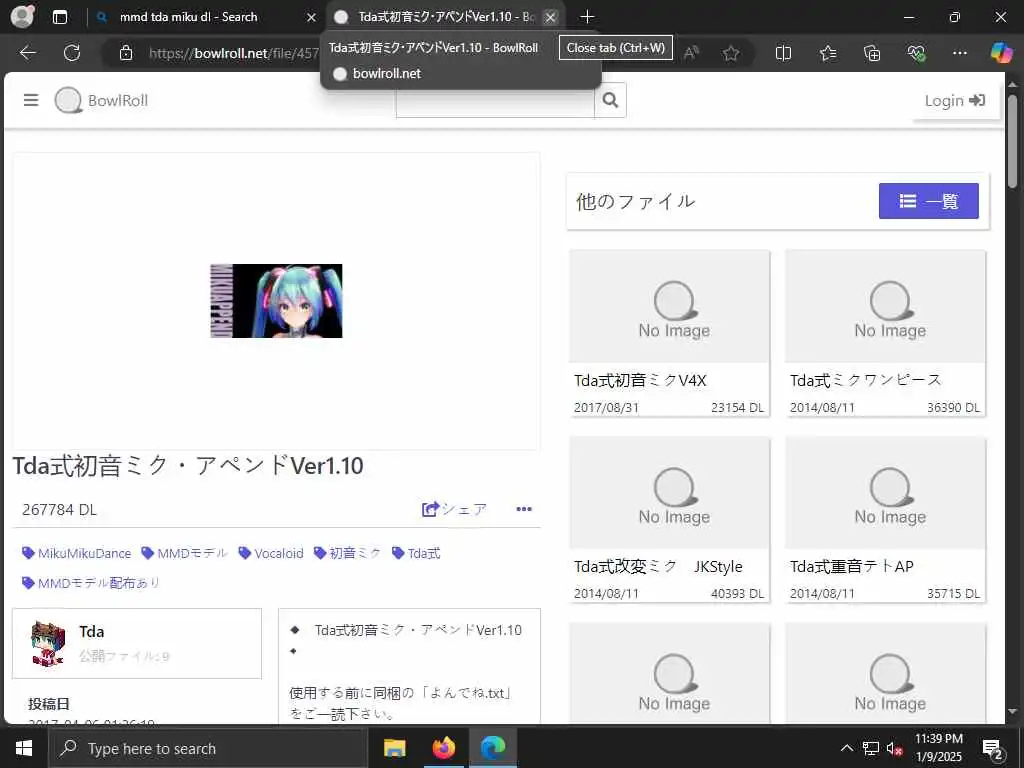Open tab actions menu icon

click(60, 17)
